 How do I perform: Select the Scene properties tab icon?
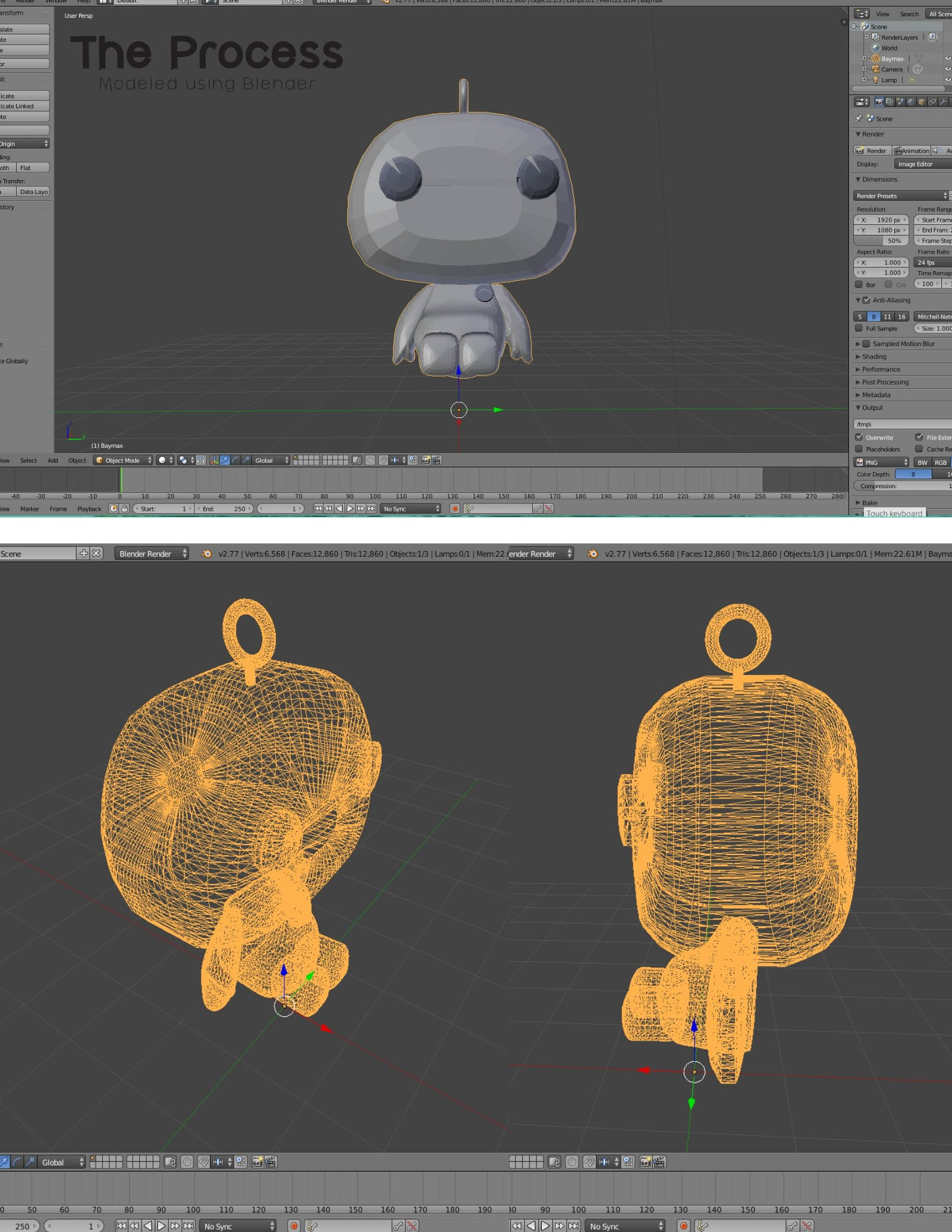[900, 102]
